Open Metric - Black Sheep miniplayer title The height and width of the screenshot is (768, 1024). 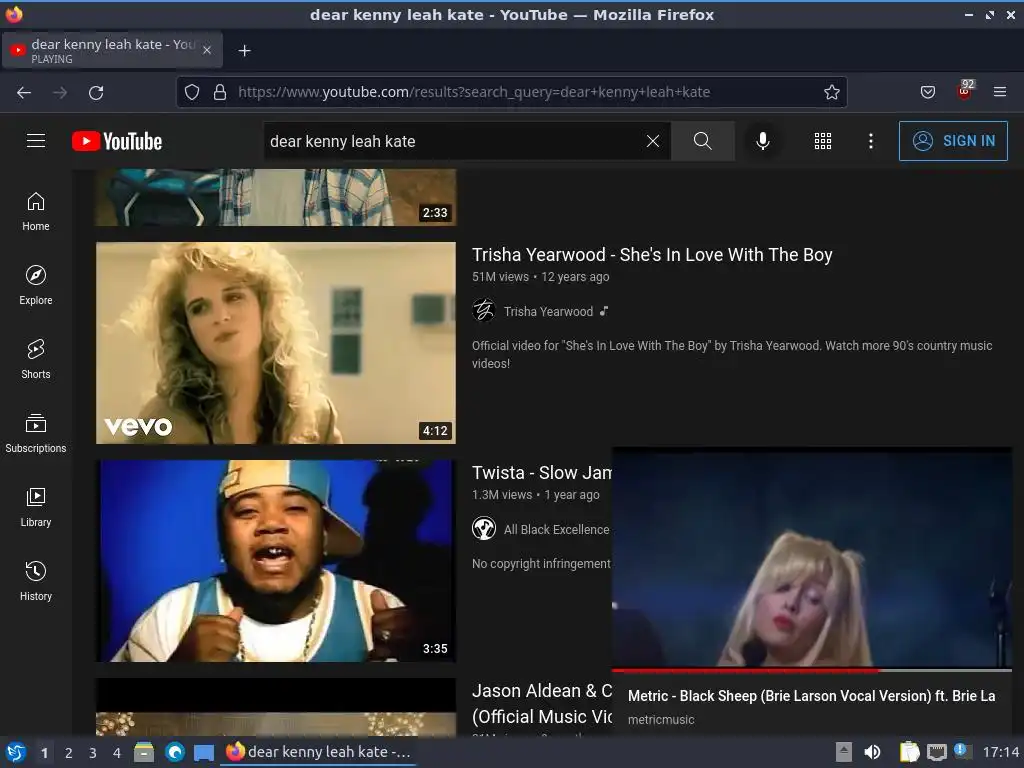[811, 696]
